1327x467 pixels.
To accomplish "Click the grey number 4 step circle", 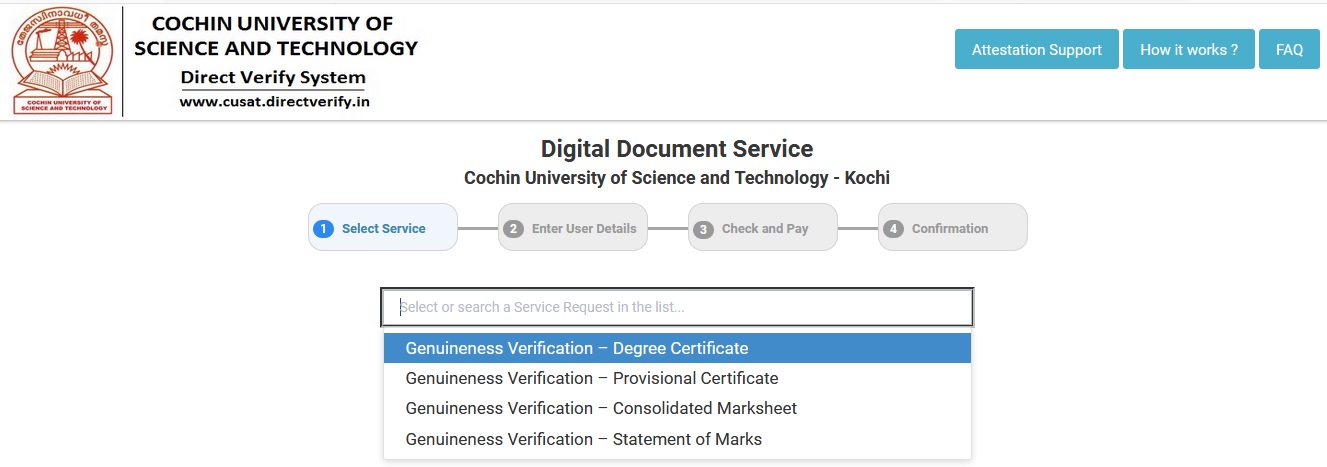I will [893, 229].
